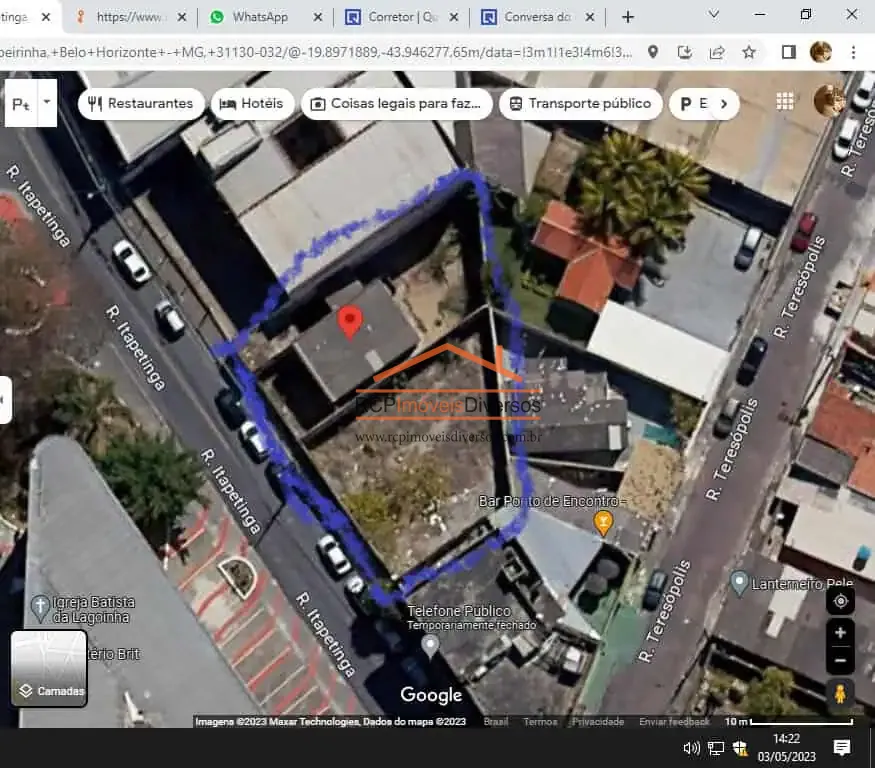Zoom out with the minus button

pos(840,660)
